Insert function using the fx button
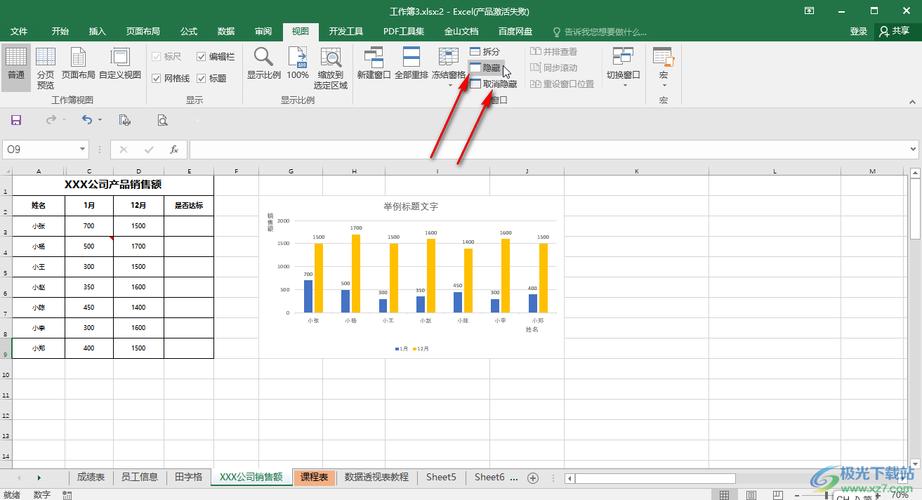The height and width of the screenshot is (500, 922). (174, 149)
